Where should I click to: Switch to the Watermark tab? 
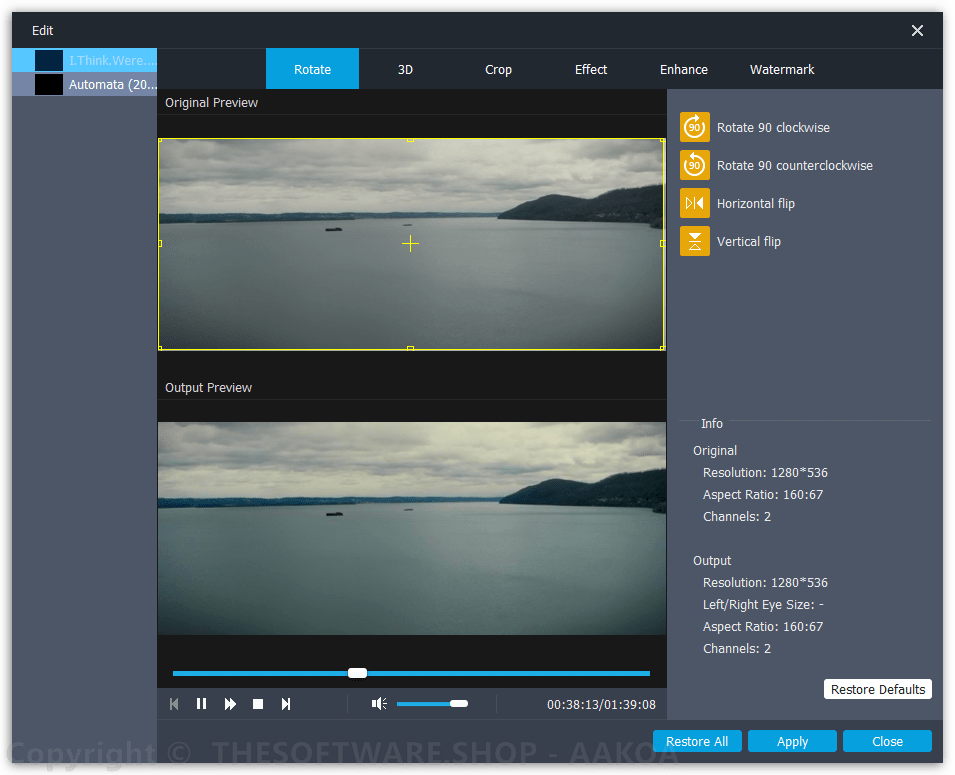[781, 69]
